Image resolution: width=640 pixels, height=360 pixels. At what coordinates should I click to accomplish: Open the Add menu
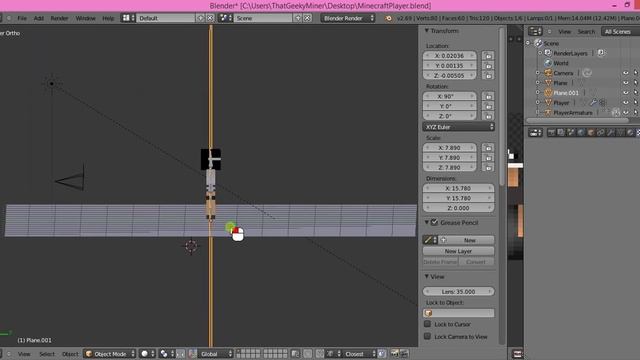pyautogui.click(x=39, y=18)
